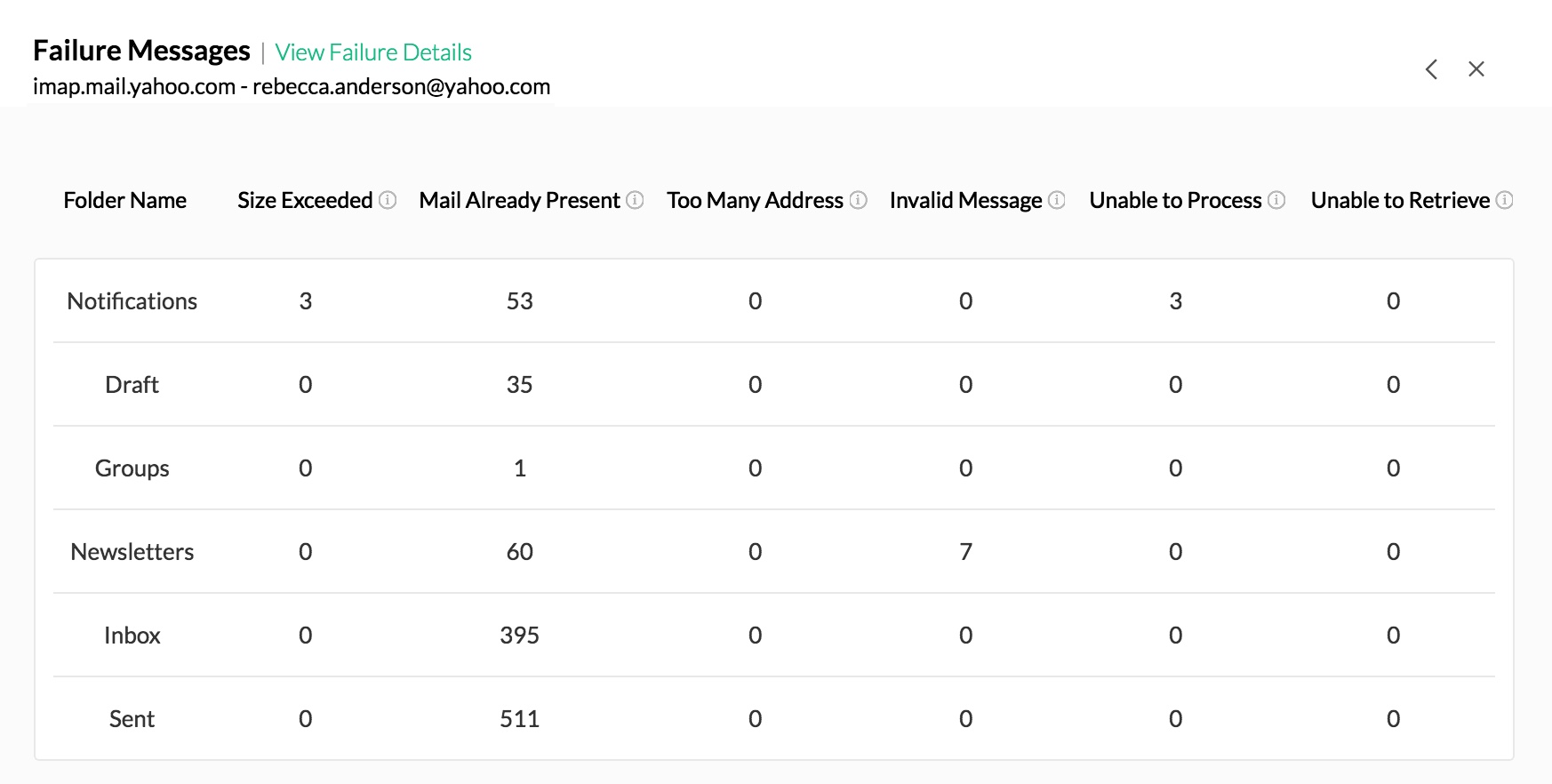
Task: Open the View Failure Details link
Action: (x=373, y=52)
